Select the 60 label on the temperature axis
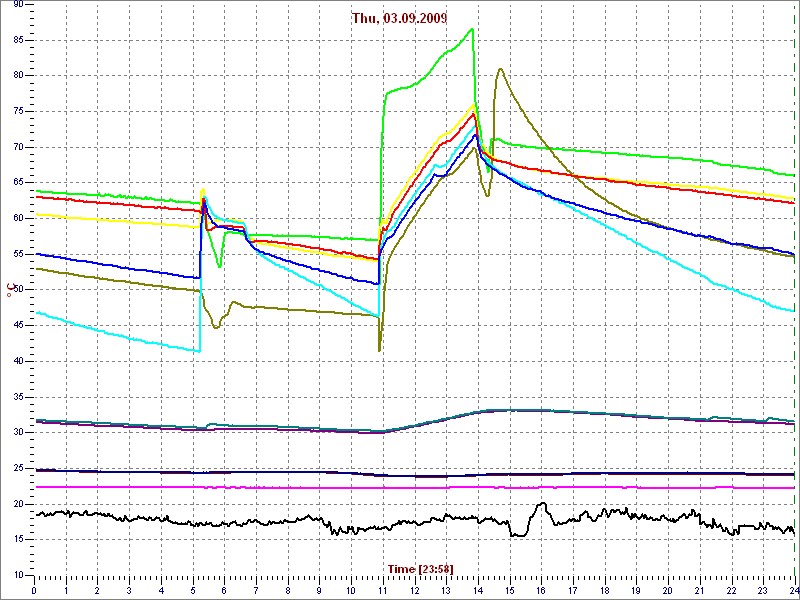 [18, 218]
